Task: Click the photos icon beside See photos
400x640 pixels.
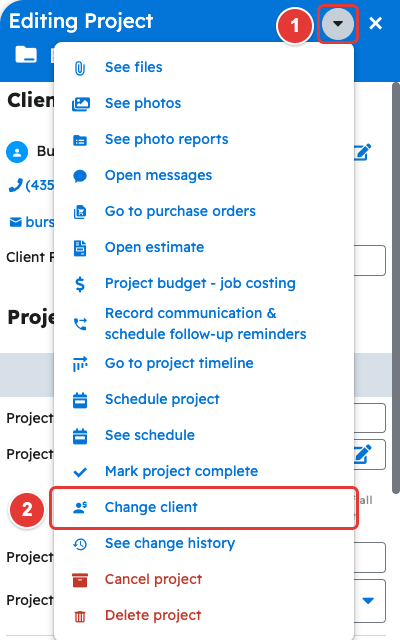Action: [x=80, y=104]
